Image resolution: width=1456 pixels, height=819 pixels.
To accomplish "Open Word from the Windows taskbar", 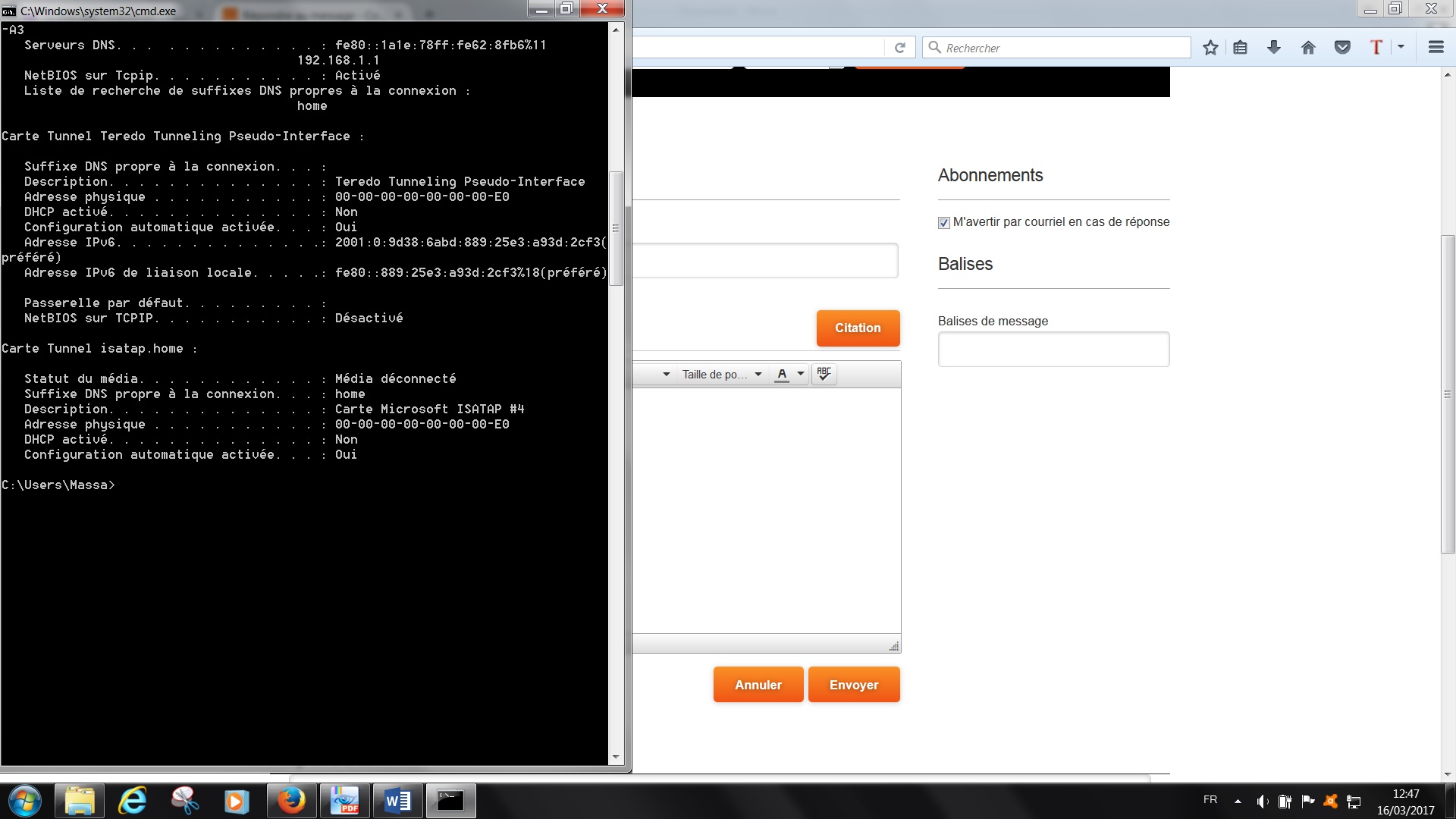I will pyautogui.click(x=397, y=801).
